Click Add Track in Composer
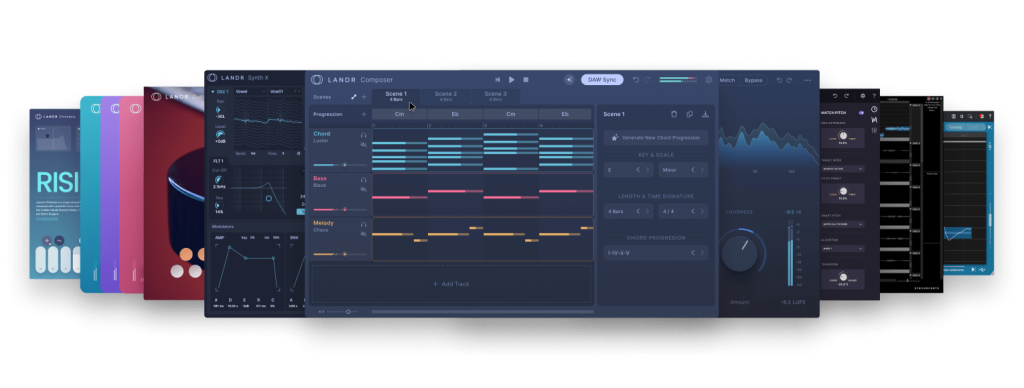 (x=451, y=284)
